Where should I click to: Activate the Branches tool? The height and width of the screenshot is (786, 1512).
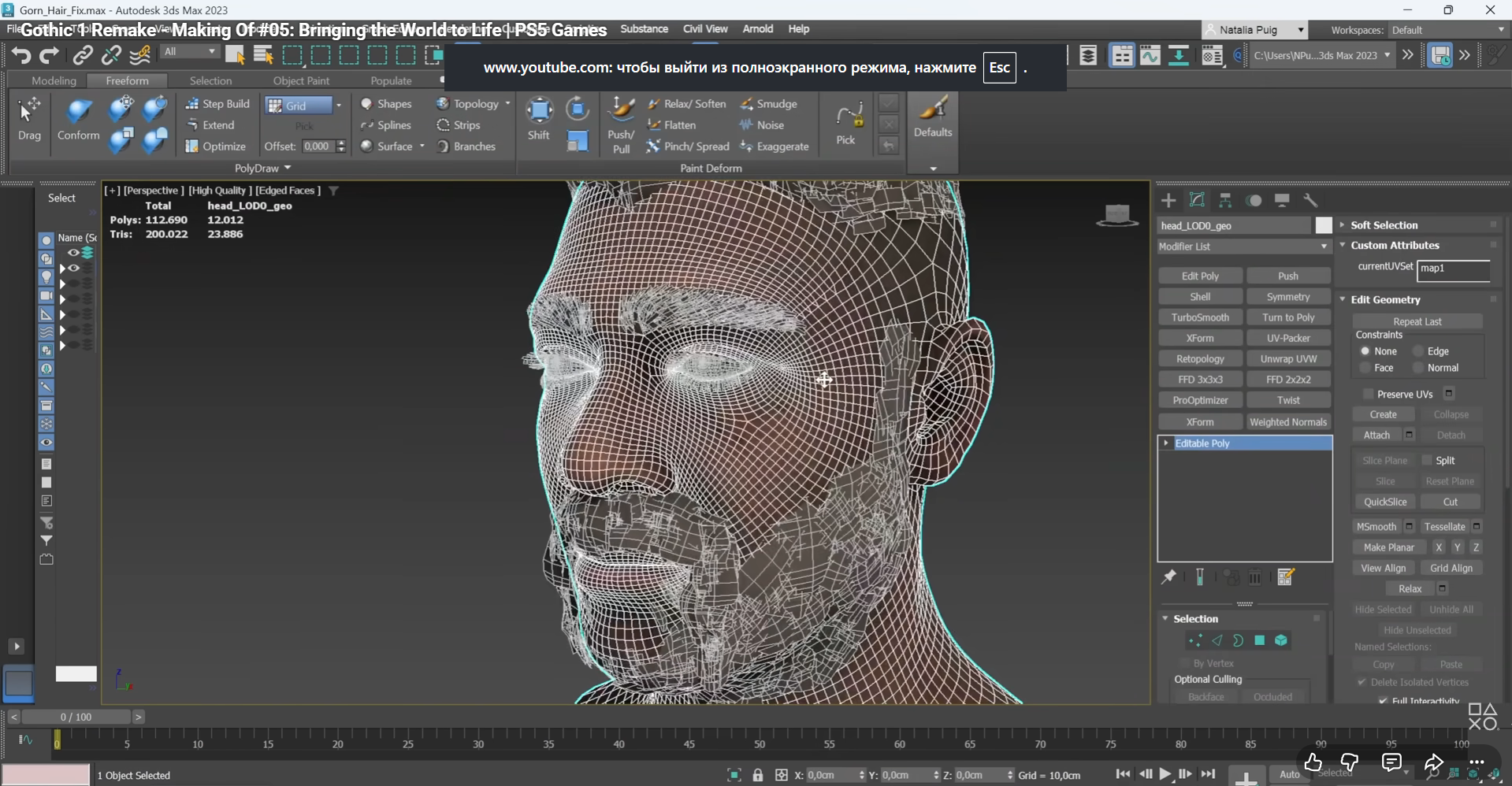[466, 146]
